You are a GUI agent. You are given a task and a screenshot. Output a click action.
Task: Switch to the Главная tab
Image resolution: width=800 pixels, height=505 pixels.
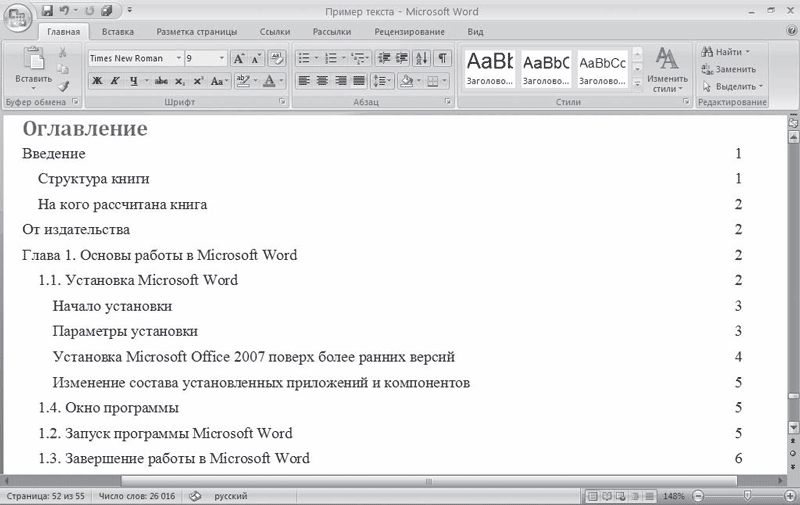[x=64, y=32]
